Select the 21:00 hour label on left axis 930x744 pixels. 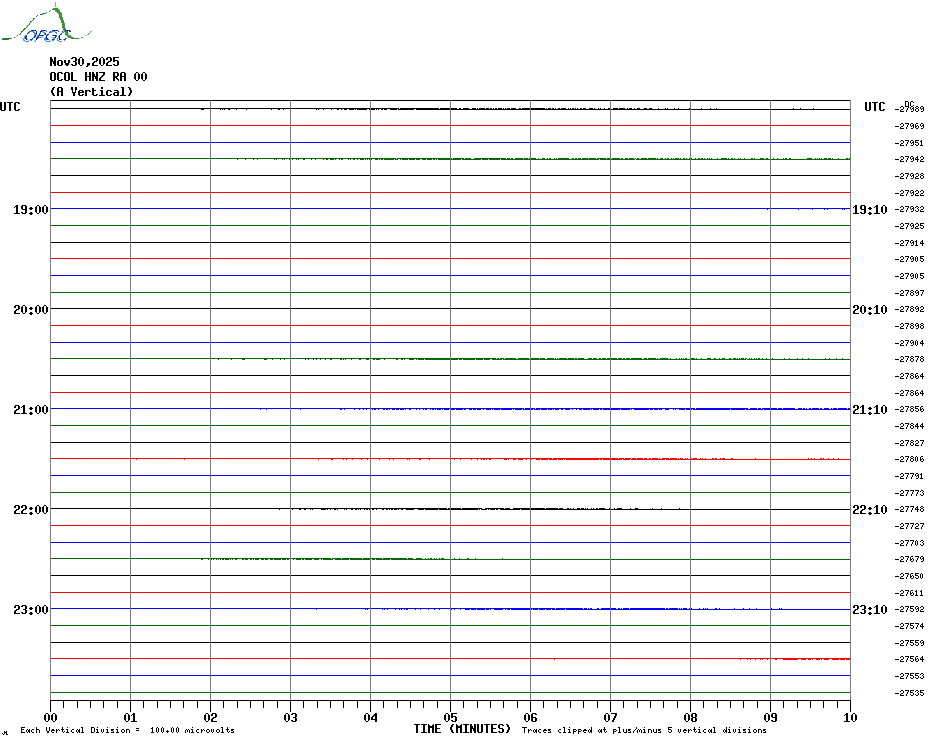pos(30,410)
